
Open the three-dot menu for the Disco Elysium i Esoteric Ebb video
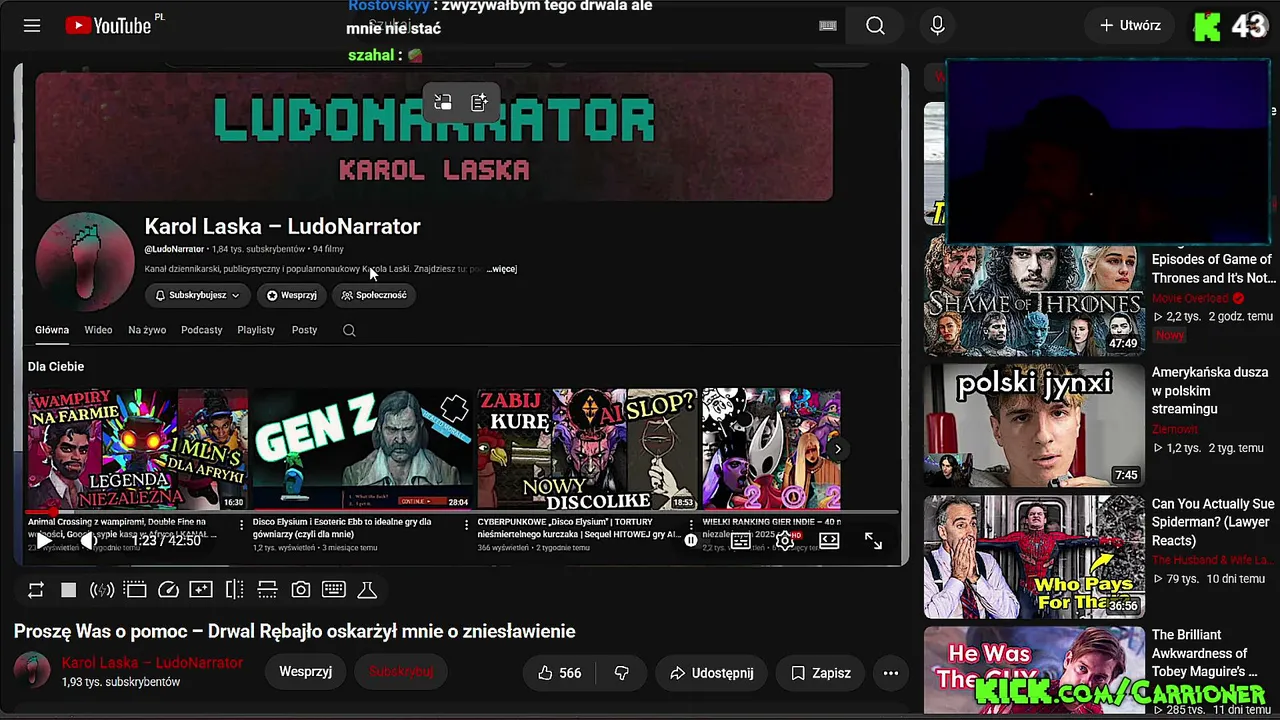(466, 524)
